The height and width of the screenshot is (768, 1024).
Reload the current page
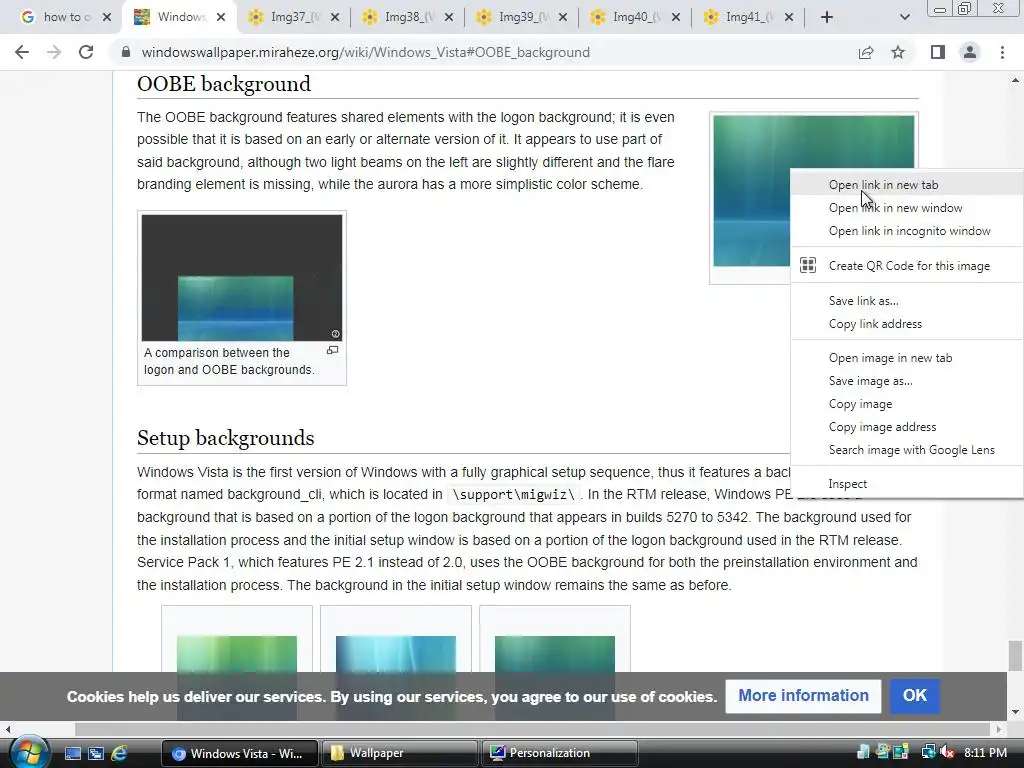click(x=86, y=52)
